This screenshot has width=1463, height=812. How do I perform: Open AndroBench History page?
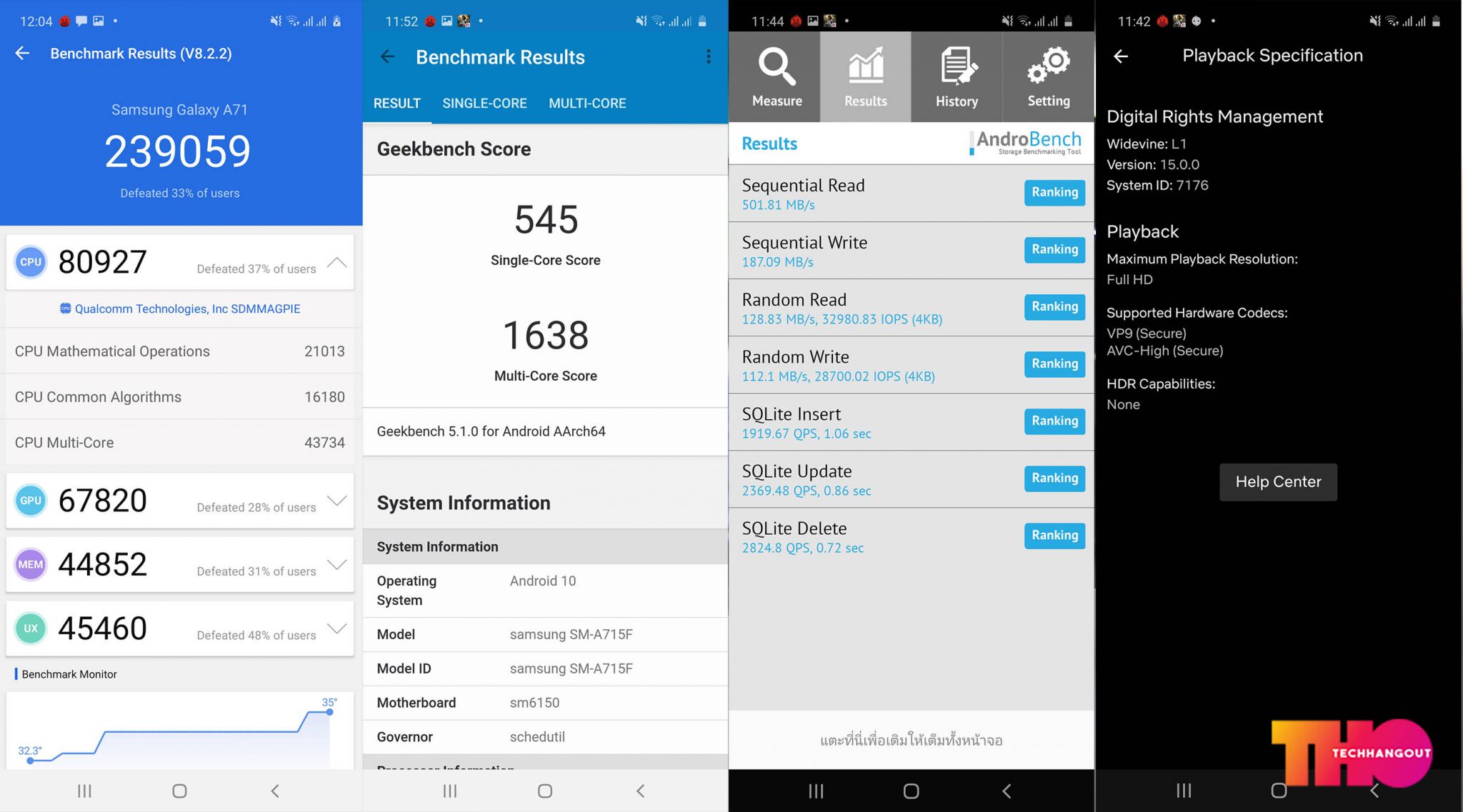957,77
